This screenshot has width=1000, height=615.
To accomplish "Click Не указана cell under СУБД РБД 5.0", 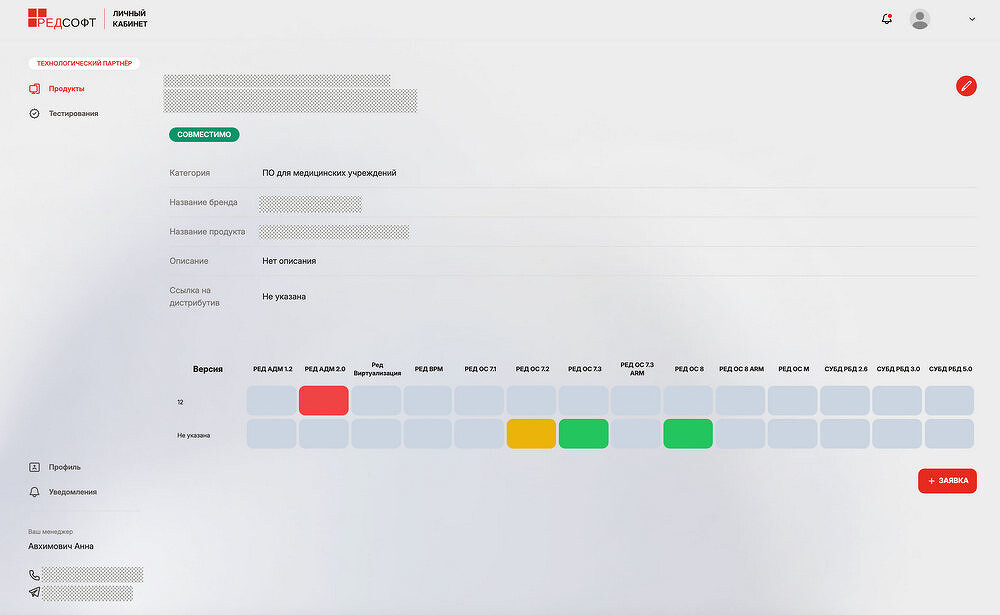I will point(949,434).
